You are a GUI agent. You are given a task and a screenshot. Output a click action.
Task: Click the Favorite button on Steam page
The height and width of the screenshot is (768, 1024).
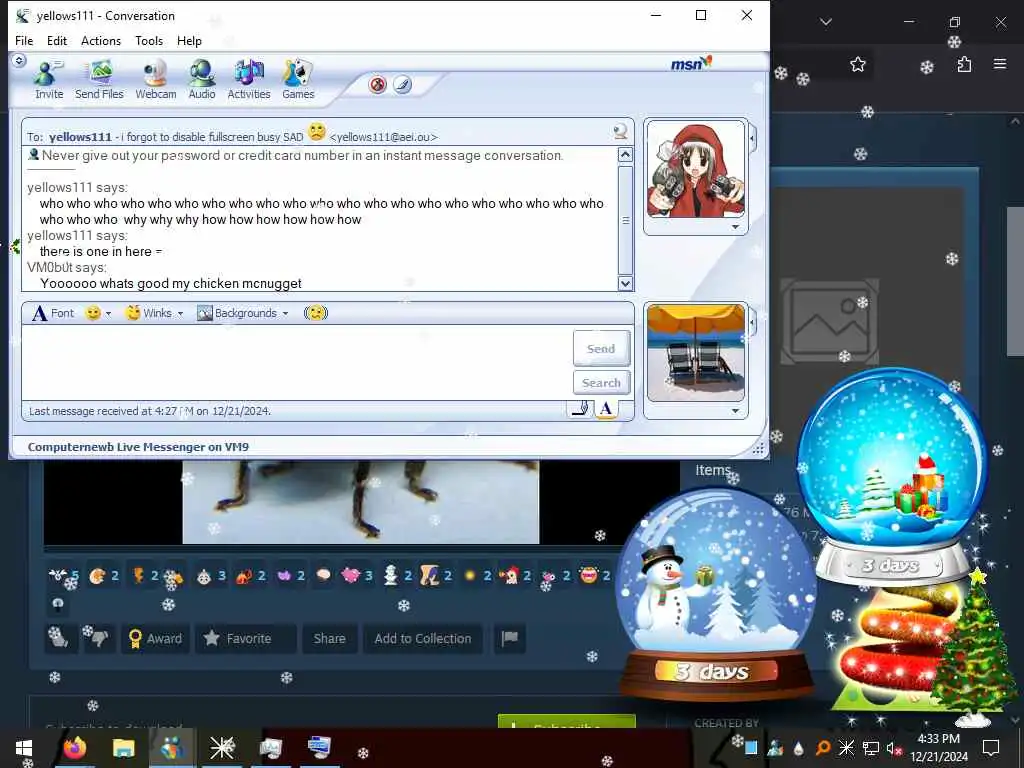246,639
